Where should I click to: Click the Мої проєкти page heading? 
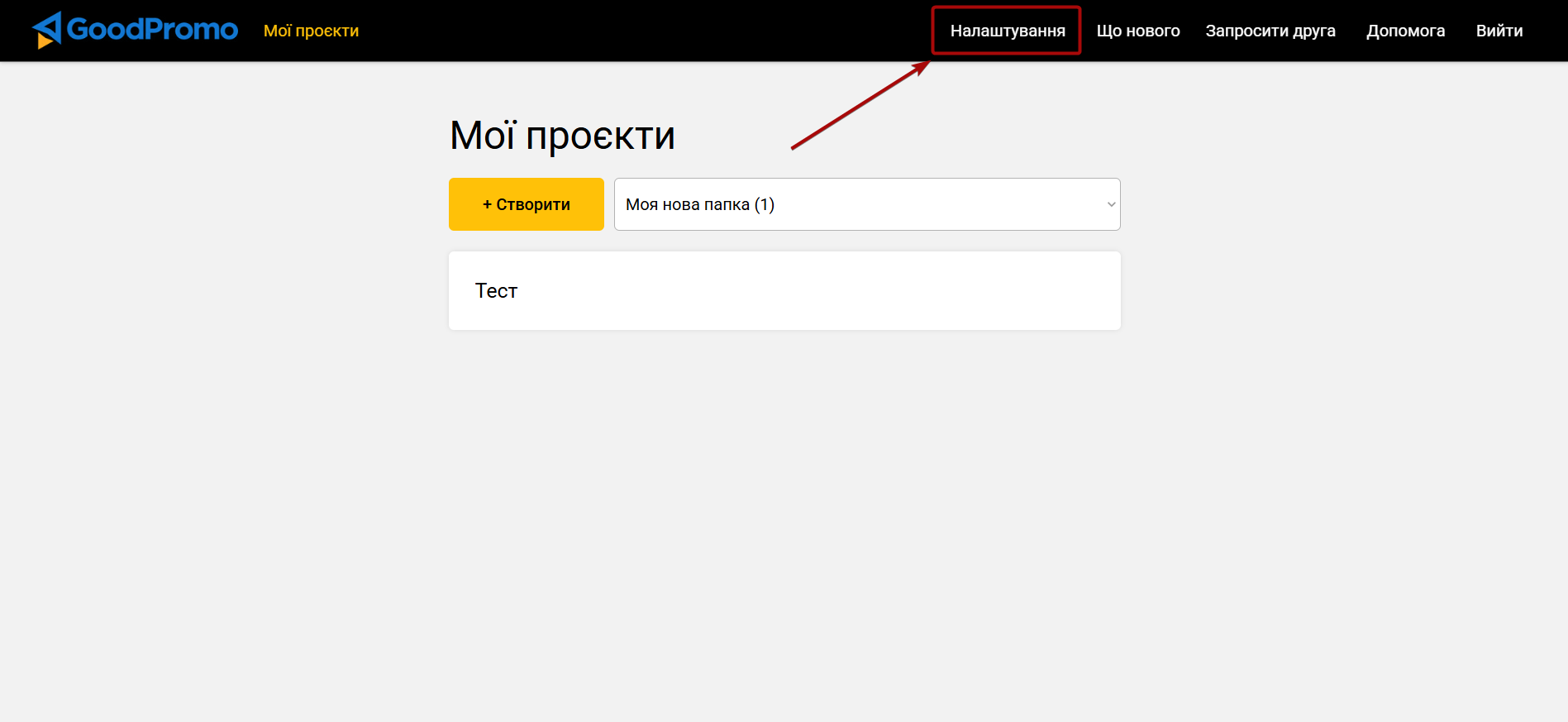pyautogui.click(x=562, y=135)
